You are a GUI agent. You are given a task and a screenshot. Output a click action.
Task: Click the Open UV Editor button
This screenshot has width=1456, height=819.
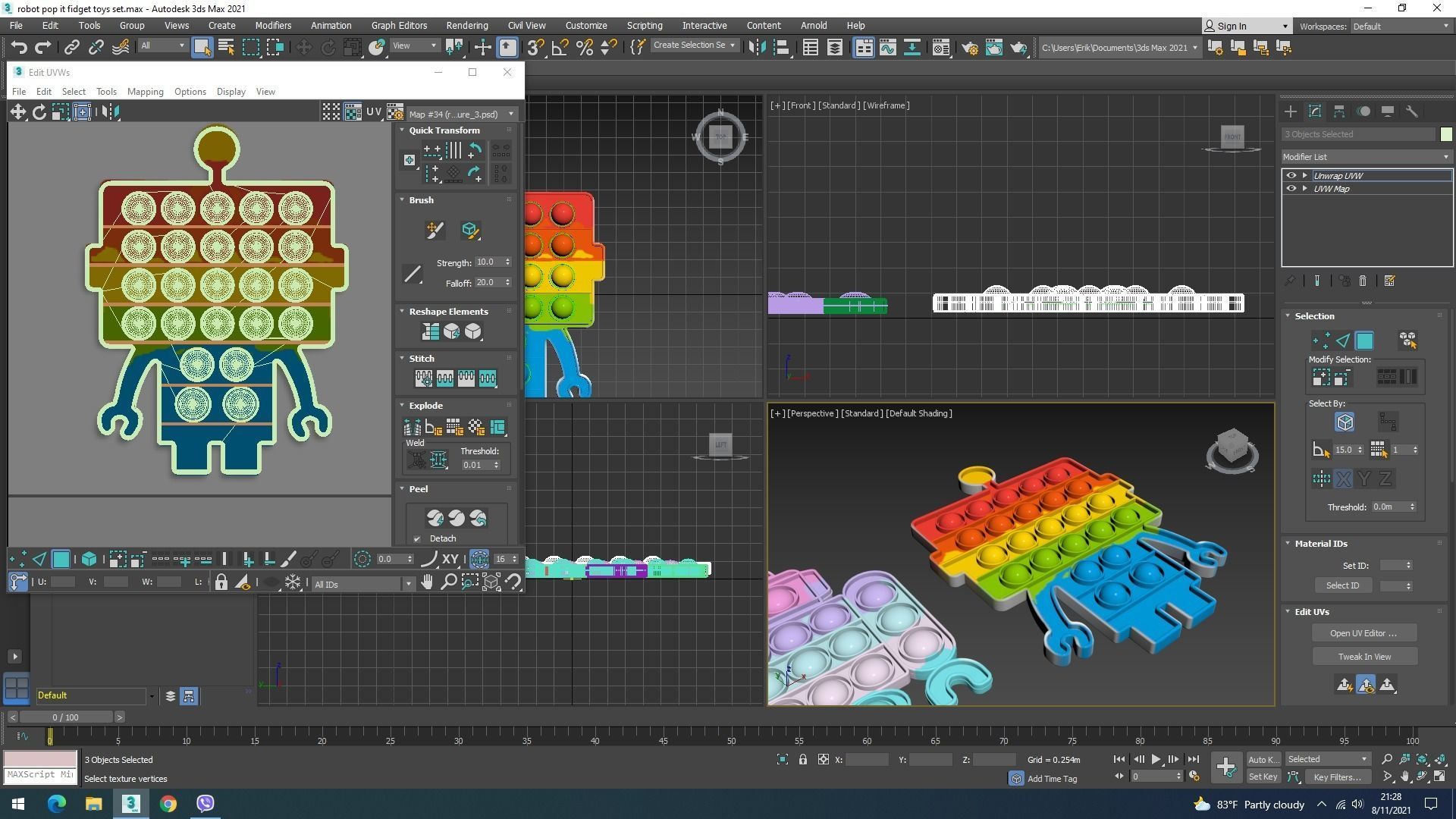click(1363, 633)
